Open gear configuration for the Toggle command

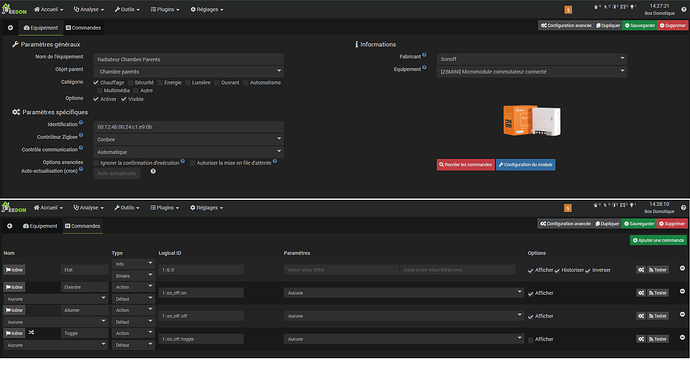point(641,339)
